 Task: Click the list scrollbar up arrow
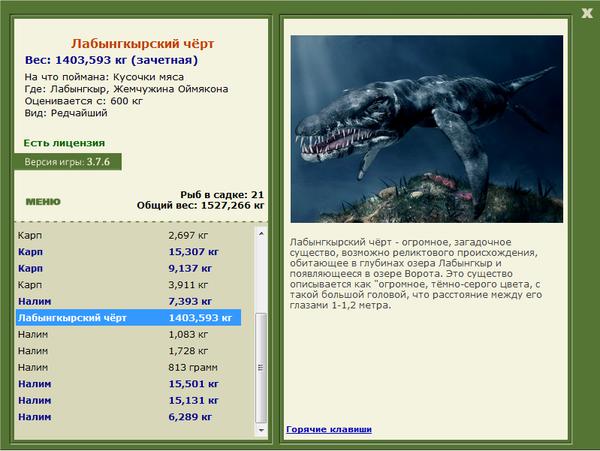click(261, 233)
